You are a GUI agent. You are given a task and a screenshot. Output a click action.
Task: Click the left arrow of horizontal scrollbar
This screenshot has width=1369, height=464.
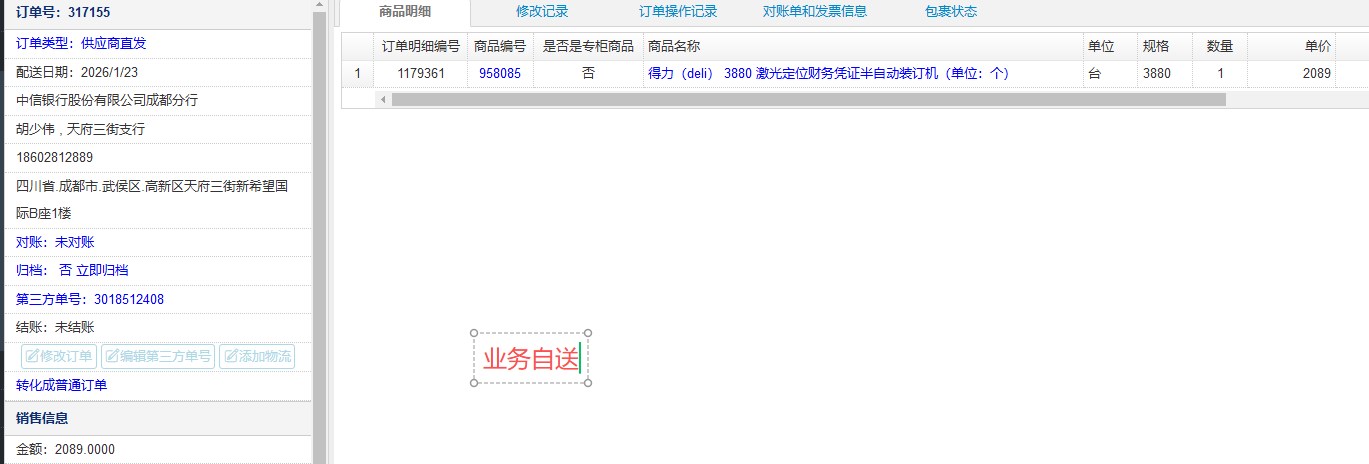tap(382, 99)
